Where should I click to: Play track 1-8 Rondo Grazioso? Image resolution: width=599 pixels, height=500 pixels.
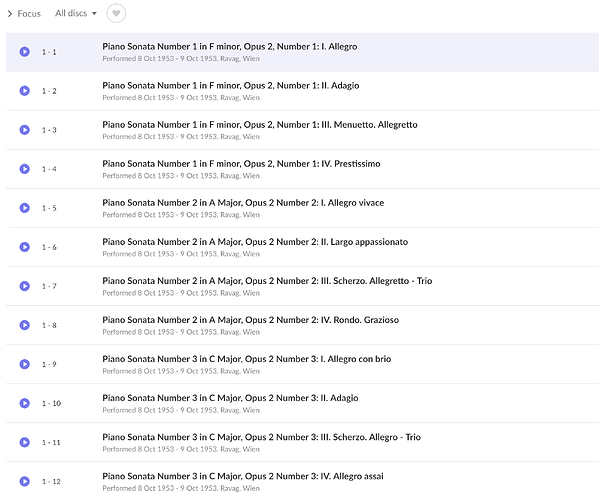24,325
